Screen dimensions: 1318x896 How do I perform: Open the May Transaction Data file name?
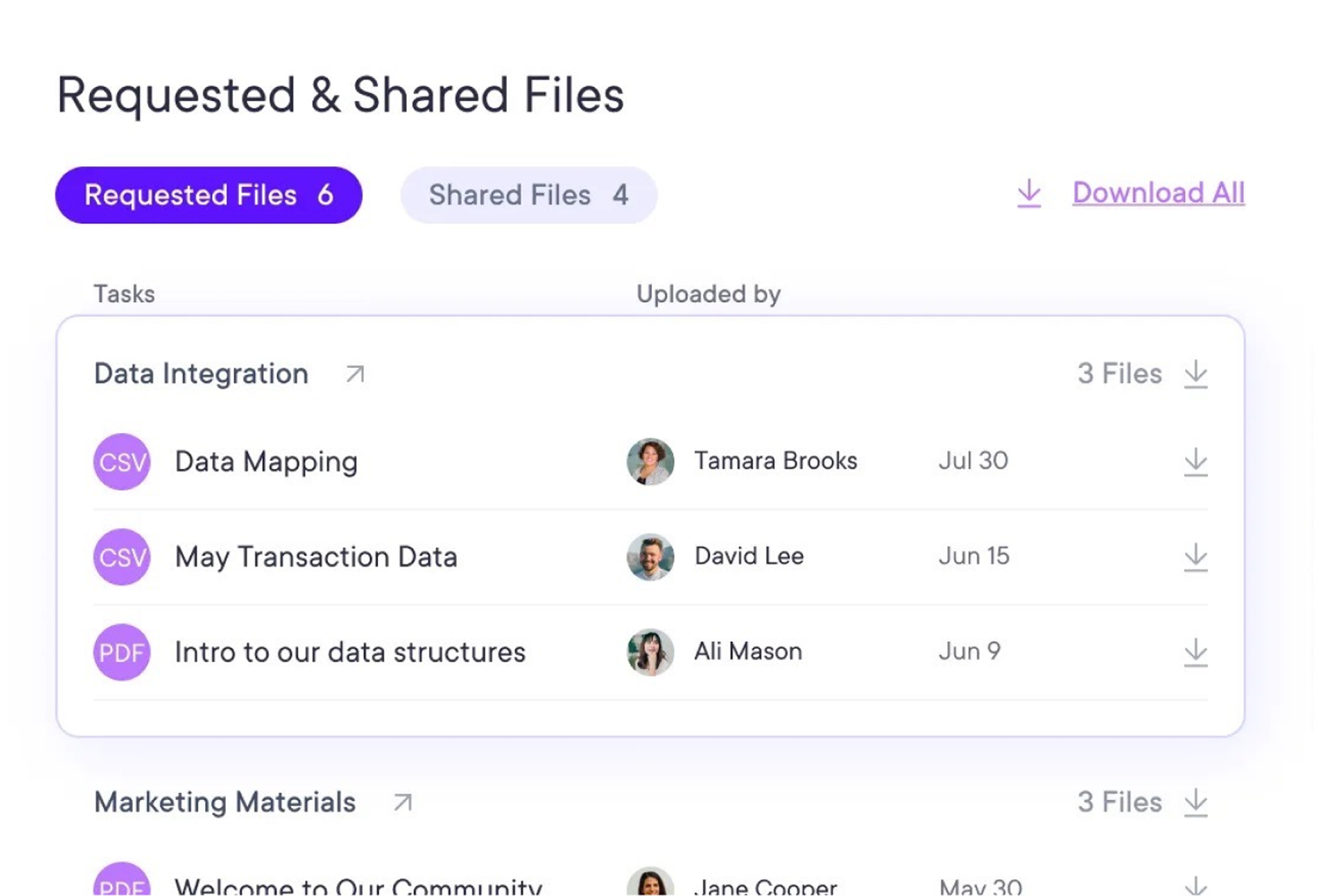[316, 557]
